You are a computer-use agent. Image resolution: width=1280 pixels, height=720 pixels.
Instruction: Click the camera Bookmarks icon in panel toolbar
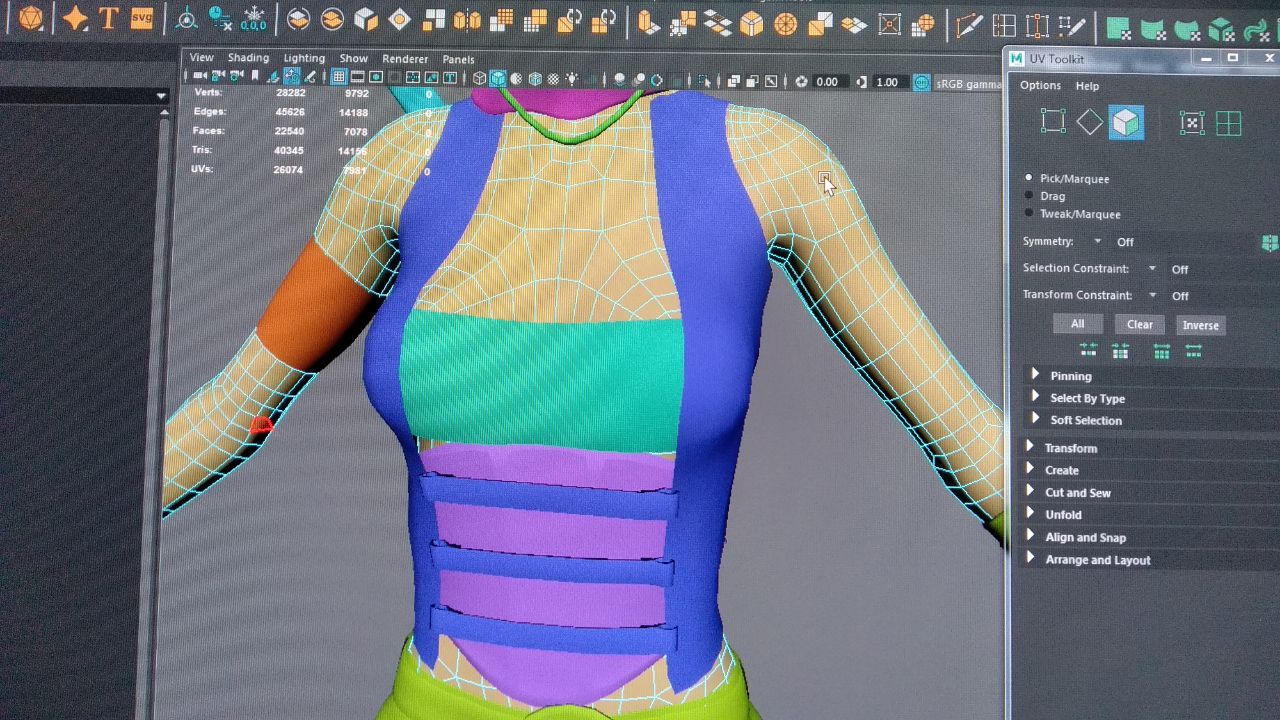tap(255, 77)
